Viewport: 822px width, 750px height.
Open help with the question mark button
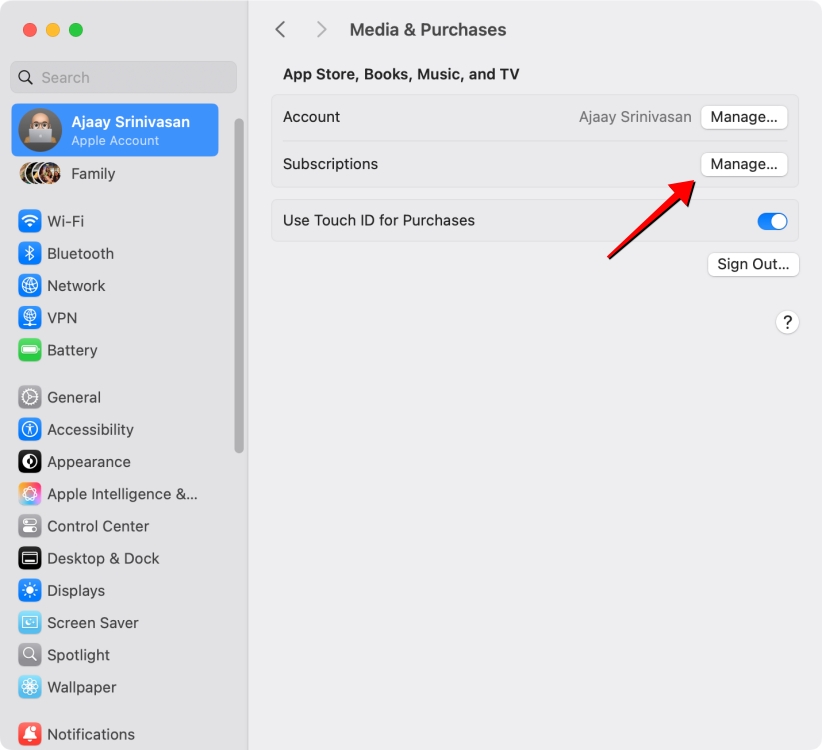787,322
